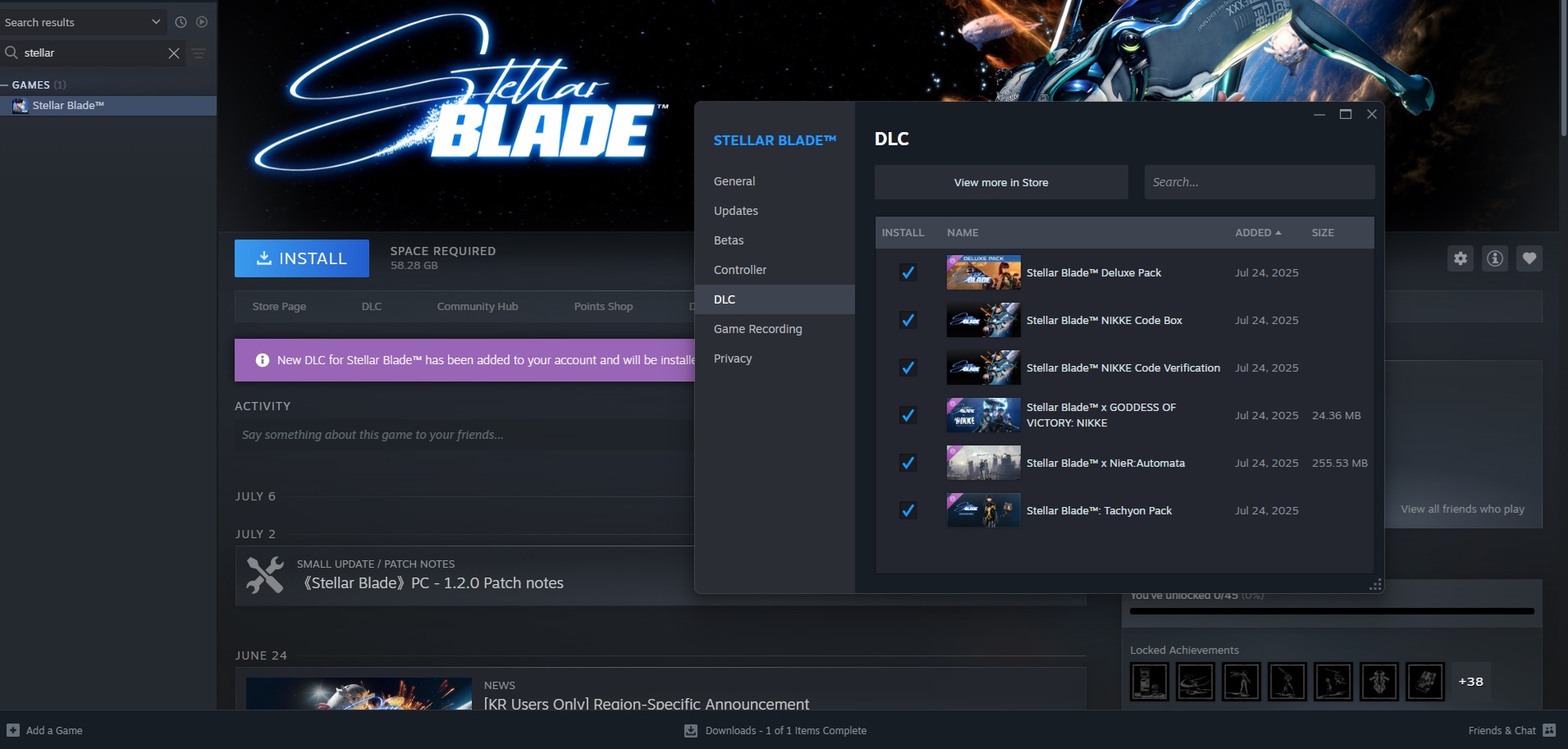Open Privacy section in properties

click(x=775, y=359)
